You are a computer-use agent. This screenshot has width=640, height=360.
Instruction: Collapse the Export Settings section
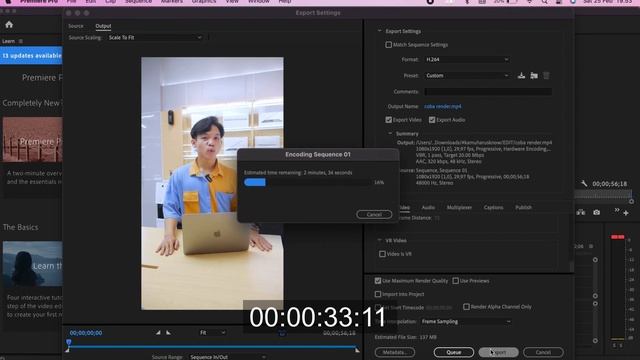(380, 31)
